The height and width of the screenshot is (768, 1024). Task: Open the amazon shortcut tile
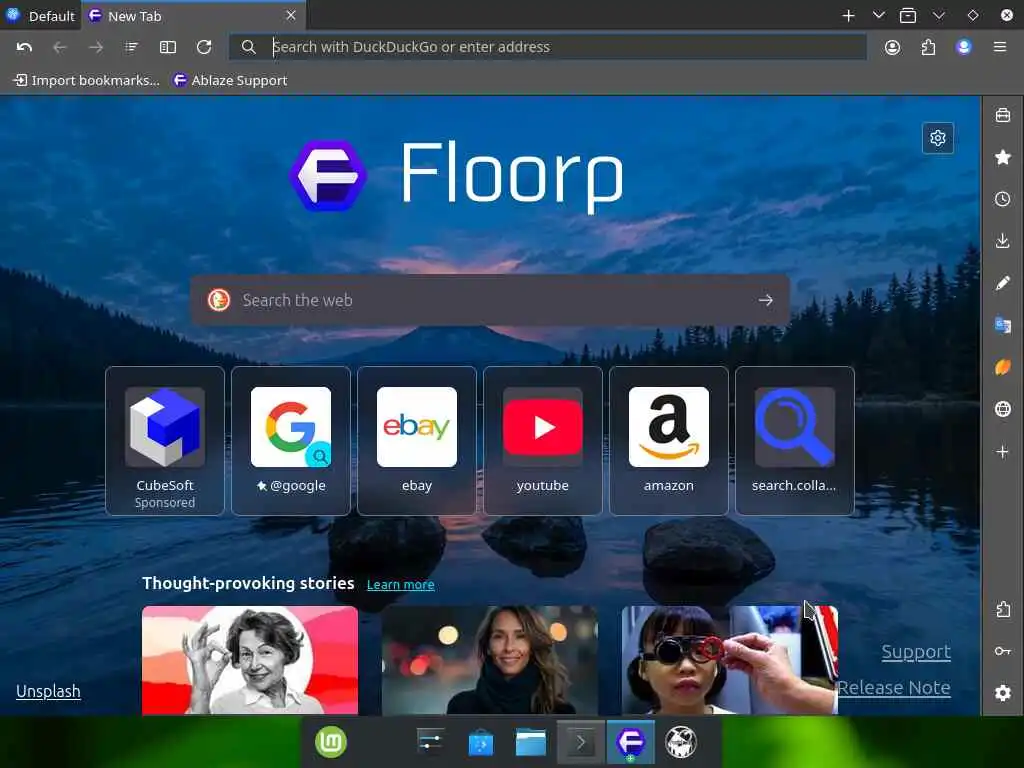point(669,441)
